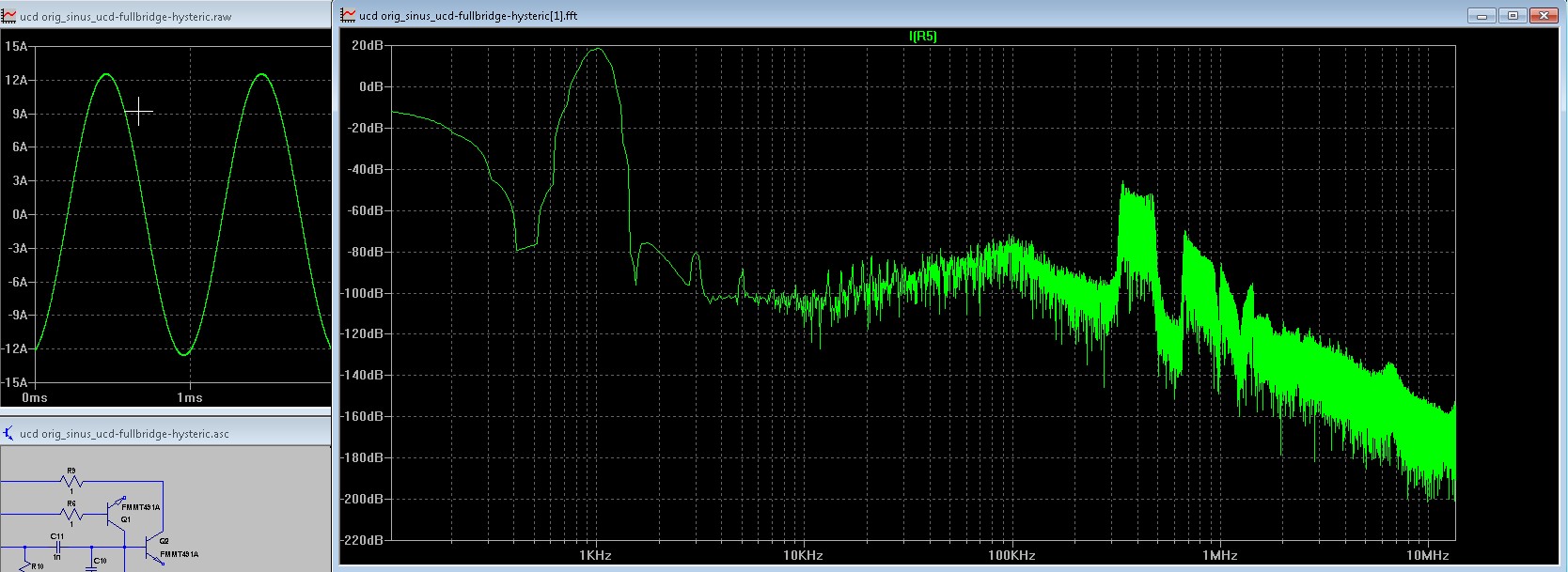Click the 0A axis label in waveform window

19,214
